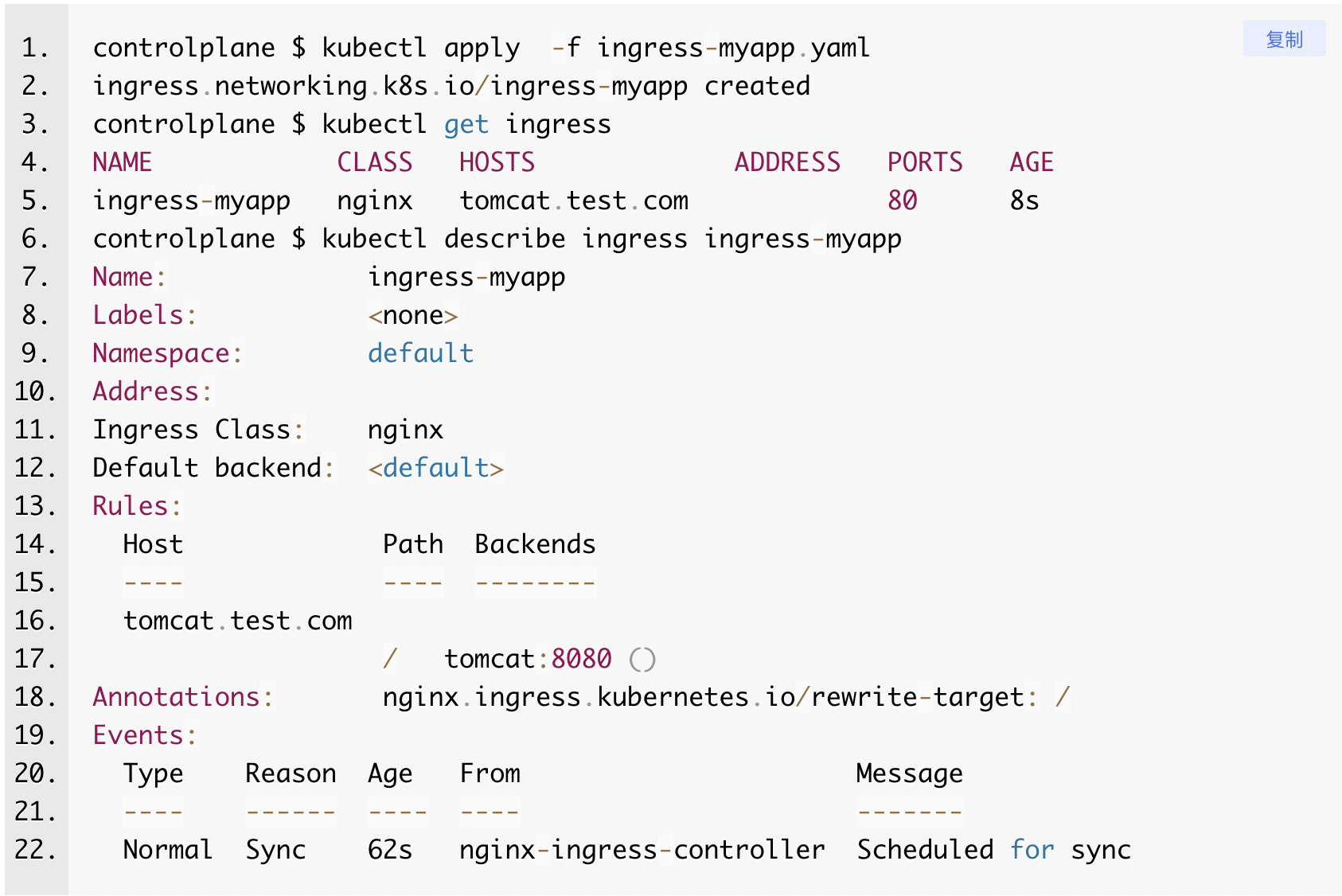Image resolution: width=1342 pixels, height=896 pixels.
Task: Click the tomcat:8080 backend text
Action: pyautogui.click(x=528, y=659)
